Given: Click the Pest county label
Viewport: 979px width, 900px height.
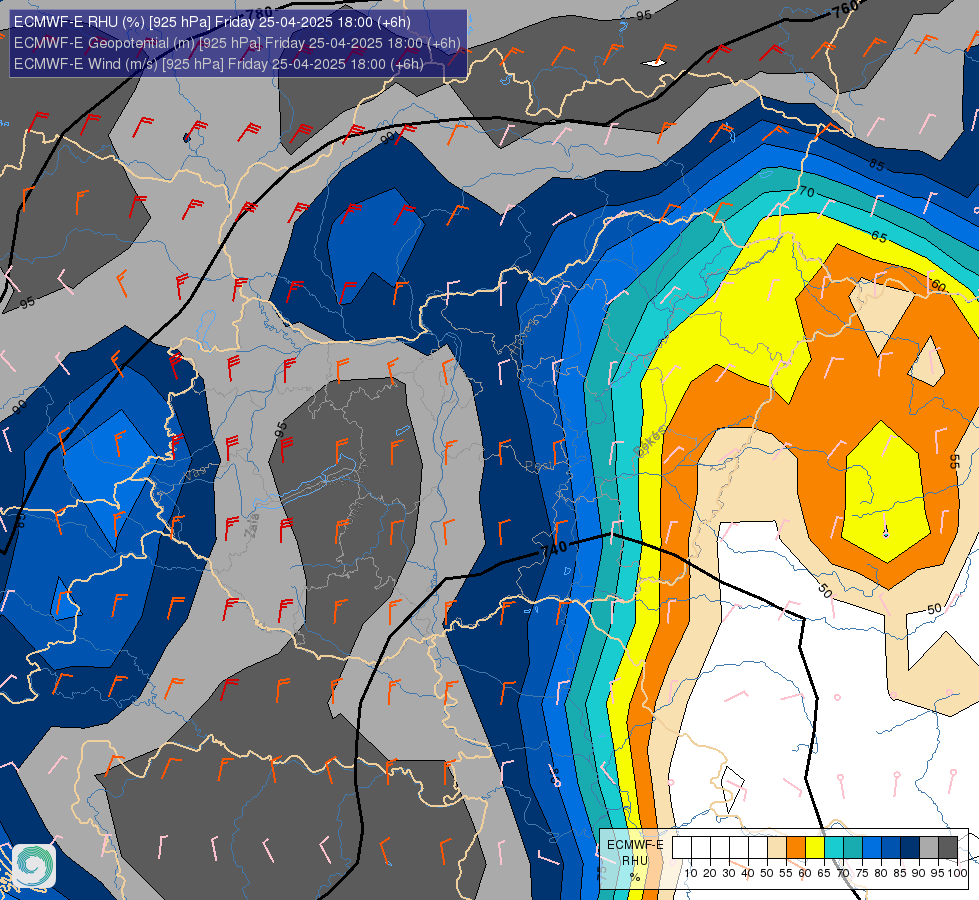Looking at the screenshot, I should pos(538,467).
